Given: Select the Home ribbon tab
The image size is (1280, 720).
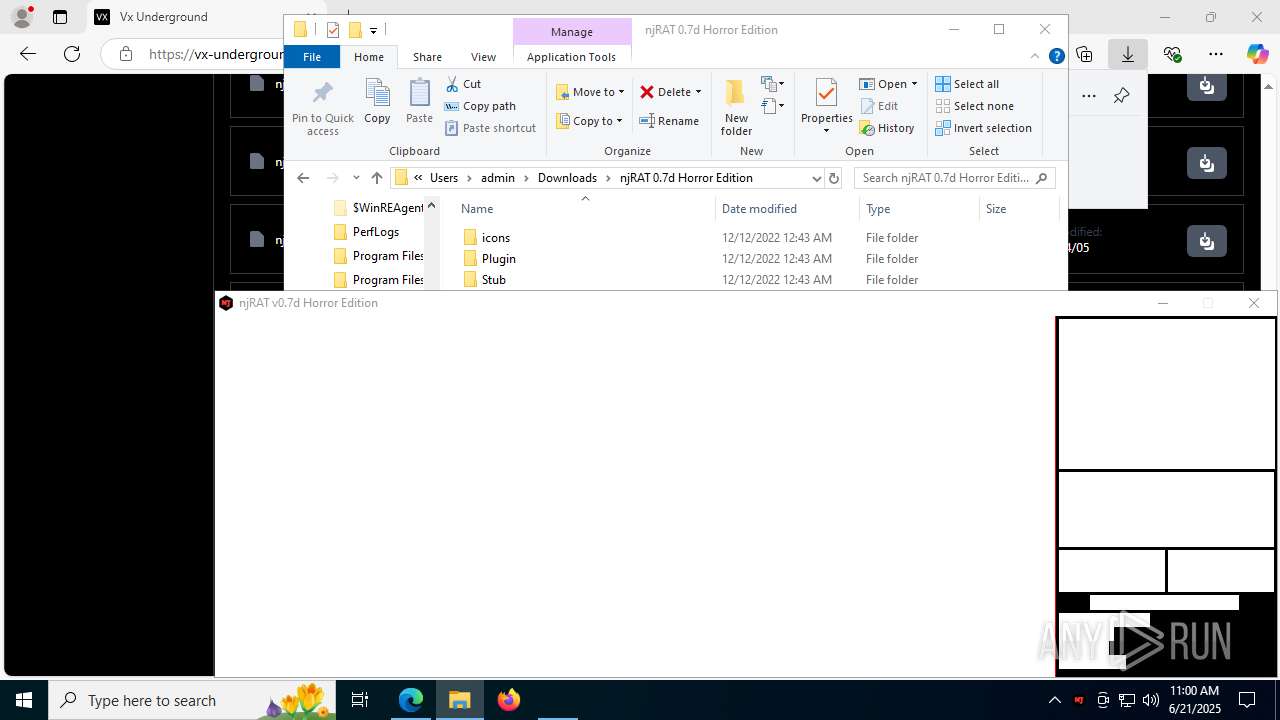Looking at the screenshot, I should [369, 57].
